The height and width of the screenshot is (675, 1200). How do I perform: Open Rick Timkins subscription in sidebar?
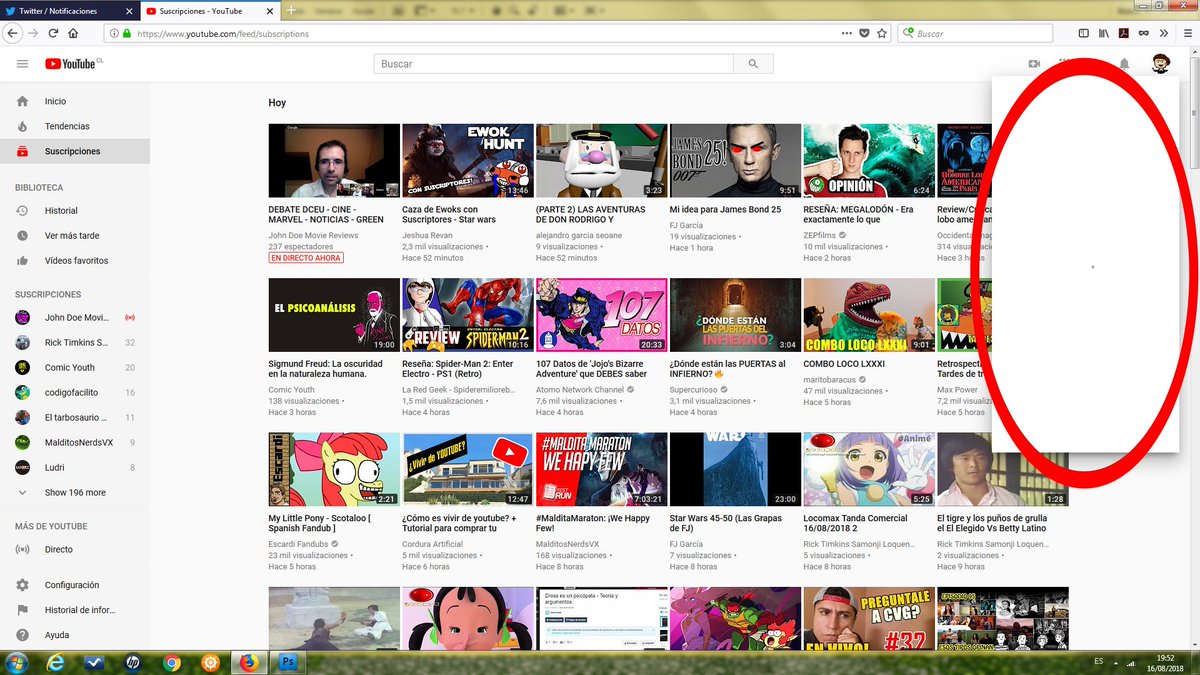click(x=75, y=343)
